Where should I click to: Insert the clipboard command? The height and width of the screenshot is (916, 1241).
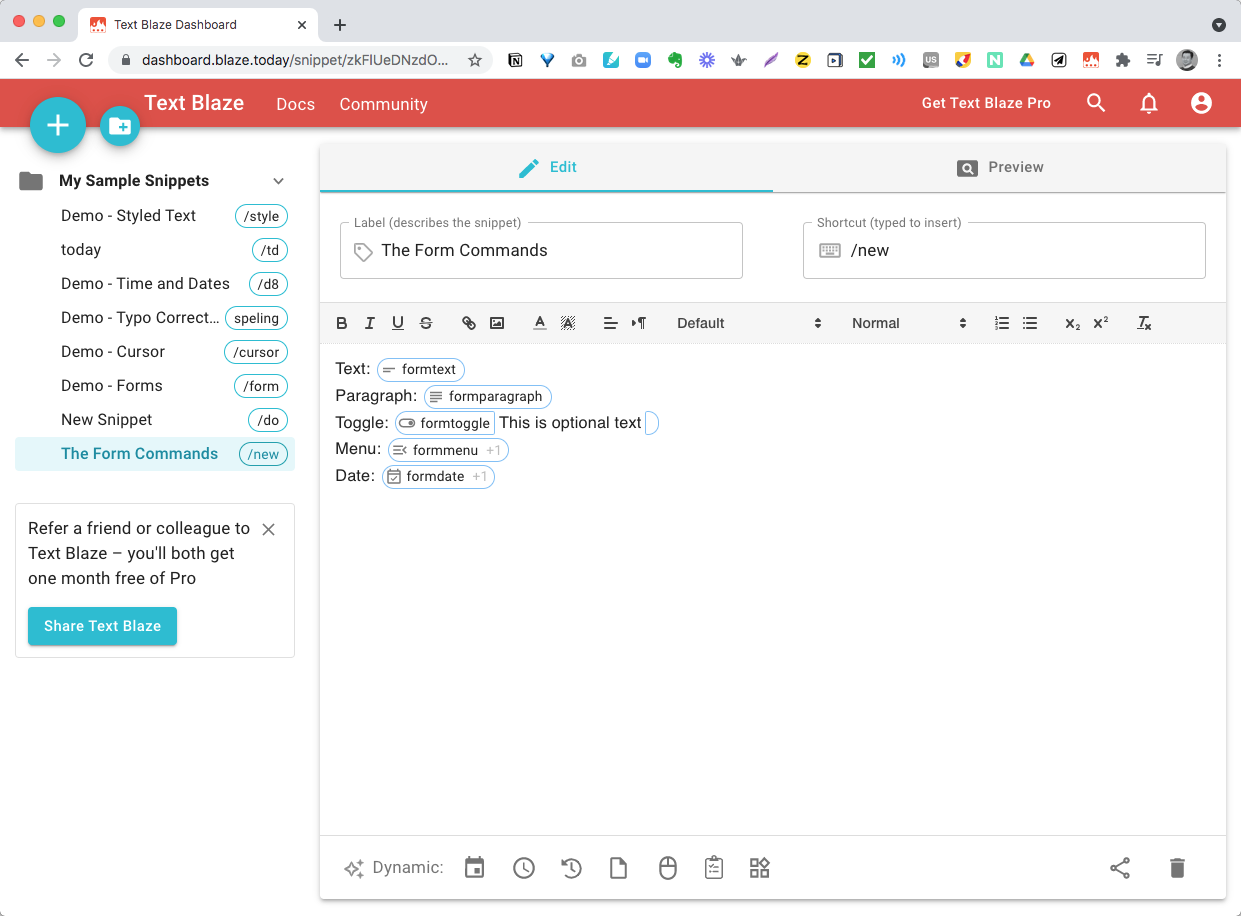(x=714, y=868)
